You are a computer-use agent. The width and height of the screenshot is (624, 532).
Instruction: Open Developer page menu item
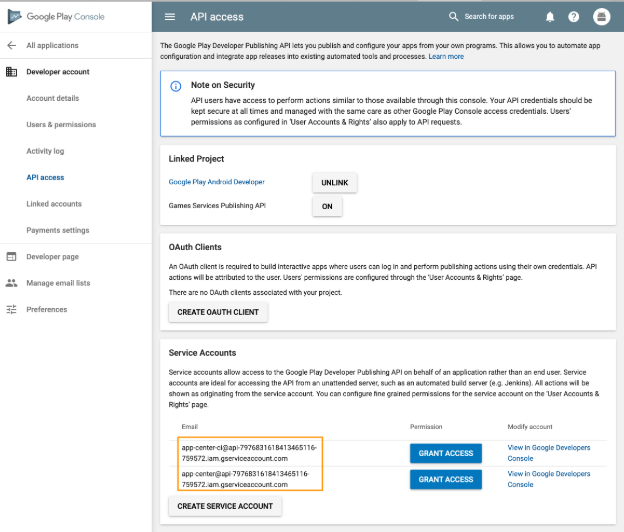coord(53,257)
